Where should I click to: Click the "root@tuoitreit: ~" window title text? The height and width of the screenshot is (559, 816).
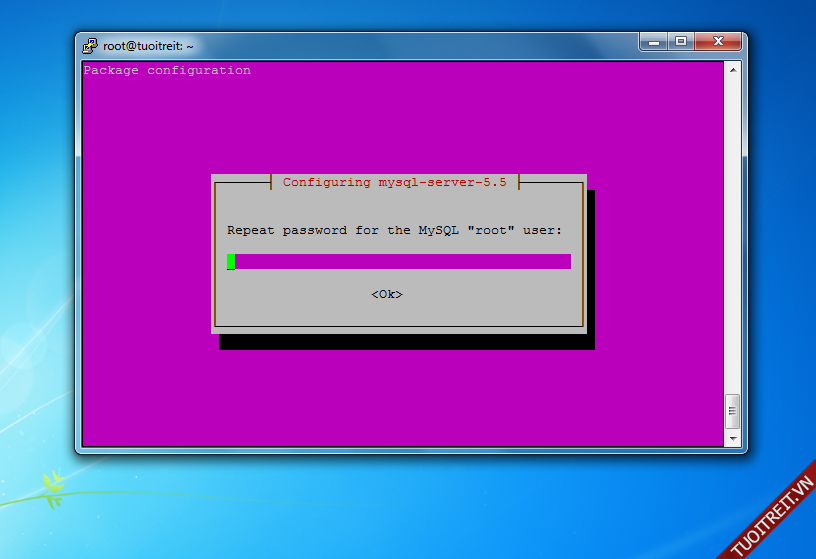[148, 46]
